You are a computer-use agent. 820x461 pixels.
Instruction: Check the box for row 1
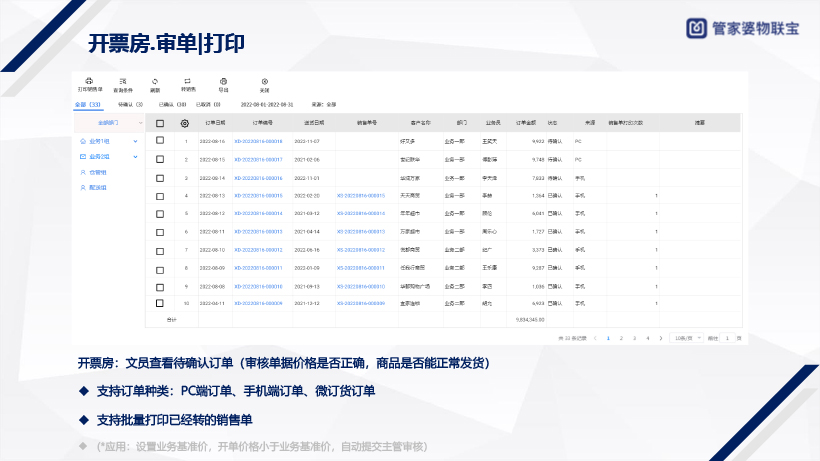[160, 141]
